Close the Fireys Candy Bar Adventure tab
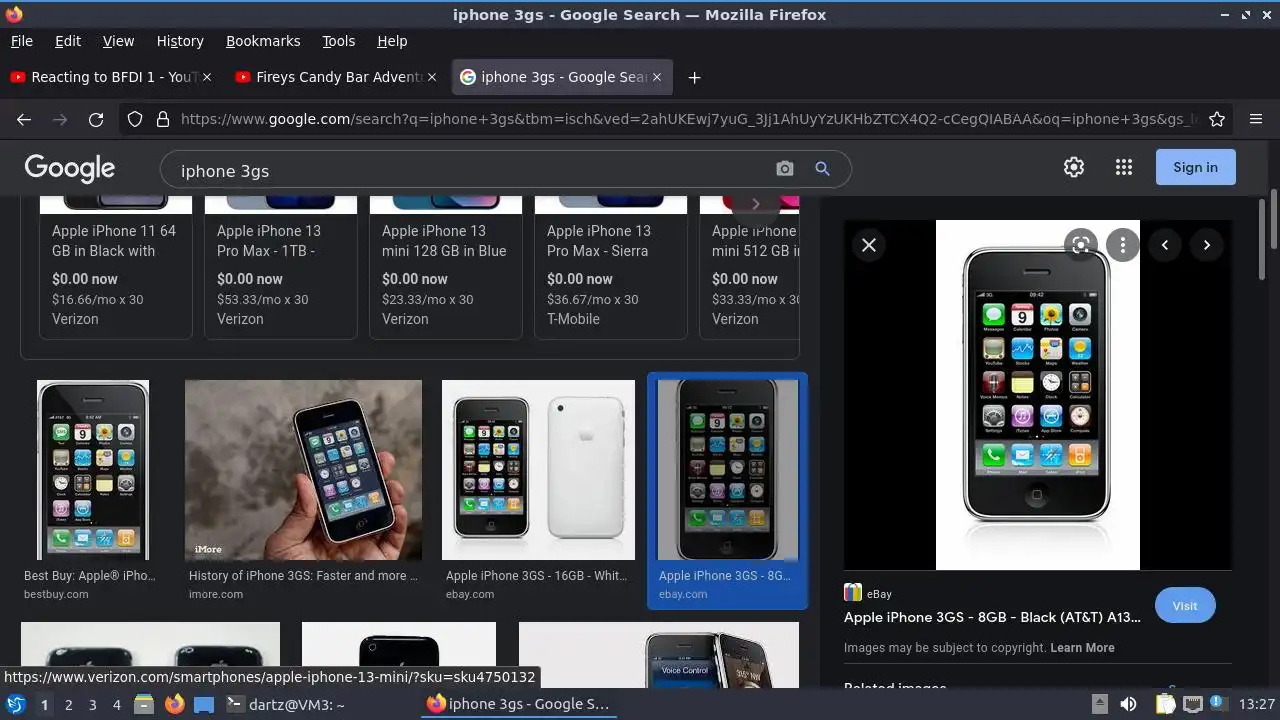Viewport: 1280px width, 720px height. (x=432, y=77)
